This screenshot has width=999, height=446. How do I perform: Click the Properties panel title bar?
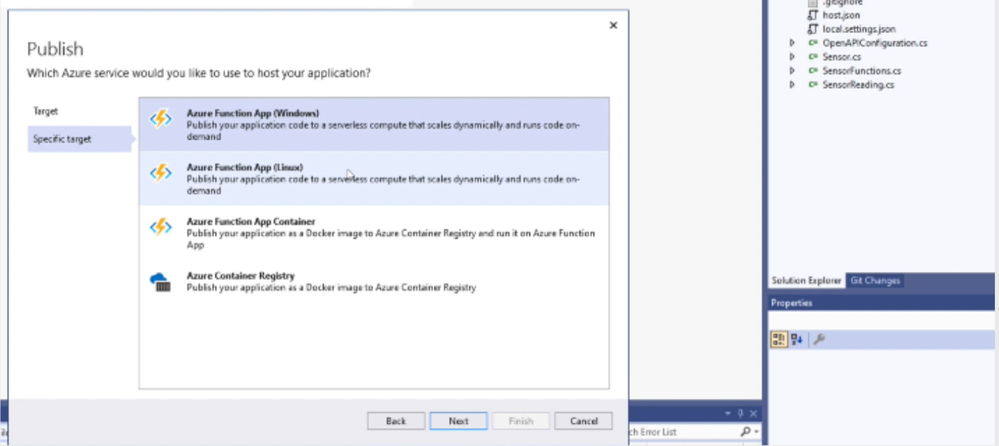pos(882,303)
